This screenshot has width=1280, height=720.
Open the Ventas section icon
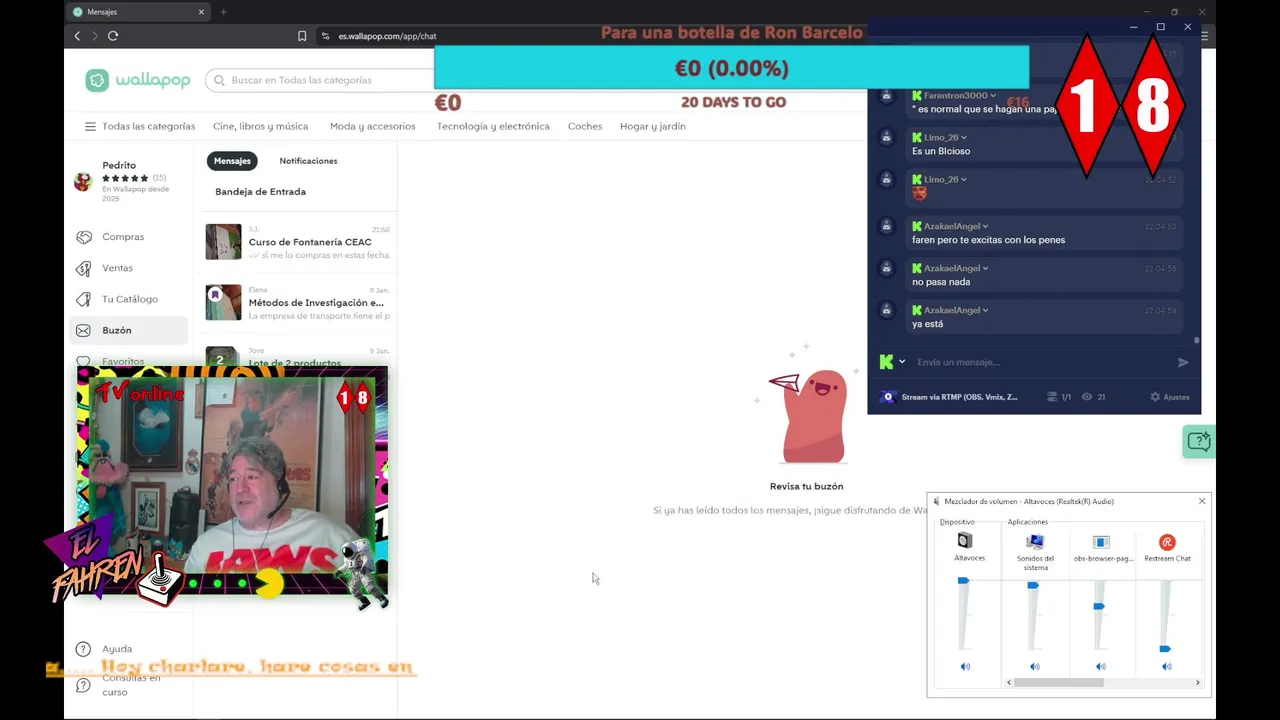click(83, 268)
